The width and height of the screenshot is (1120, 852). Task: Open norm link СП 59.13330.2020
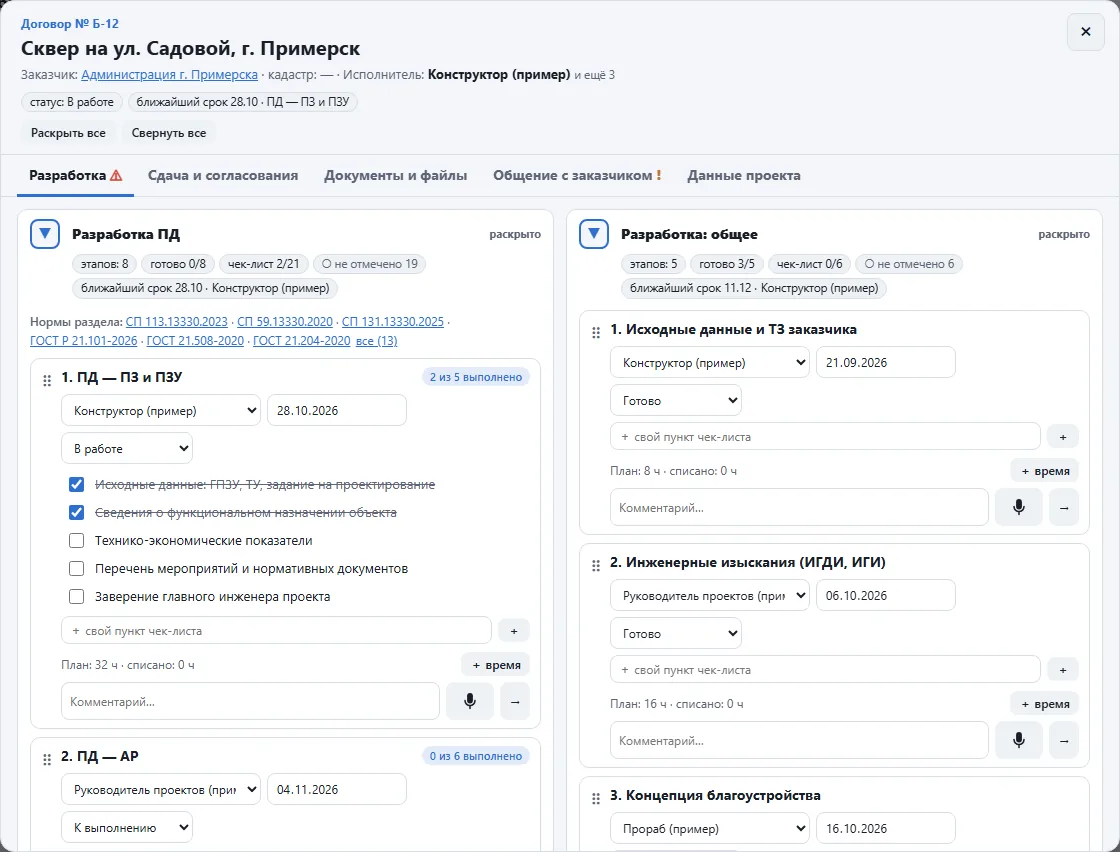pos(285,321)
